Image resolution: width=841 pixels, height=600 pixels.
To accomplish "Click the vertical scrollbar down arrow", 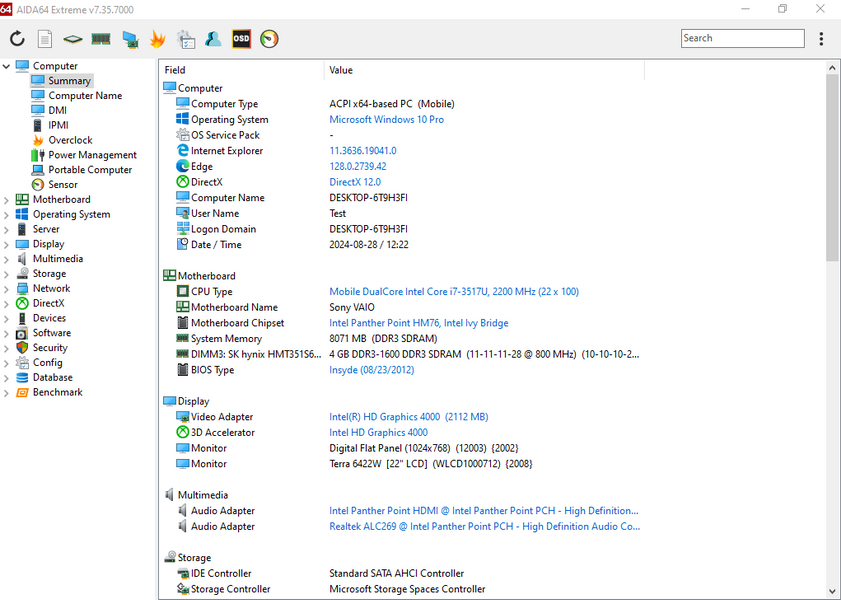I will pyautogui.click(x=832, y=592).
